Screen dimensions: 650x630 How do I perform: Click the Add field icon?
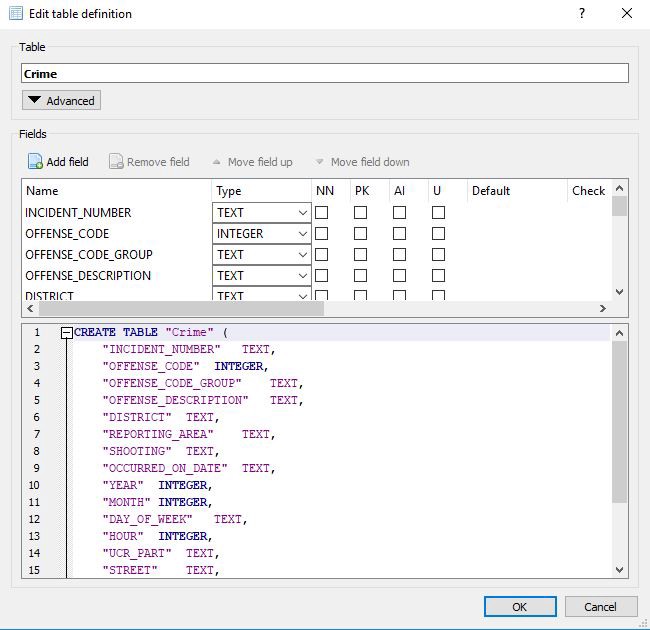click(x=35, y=162)
